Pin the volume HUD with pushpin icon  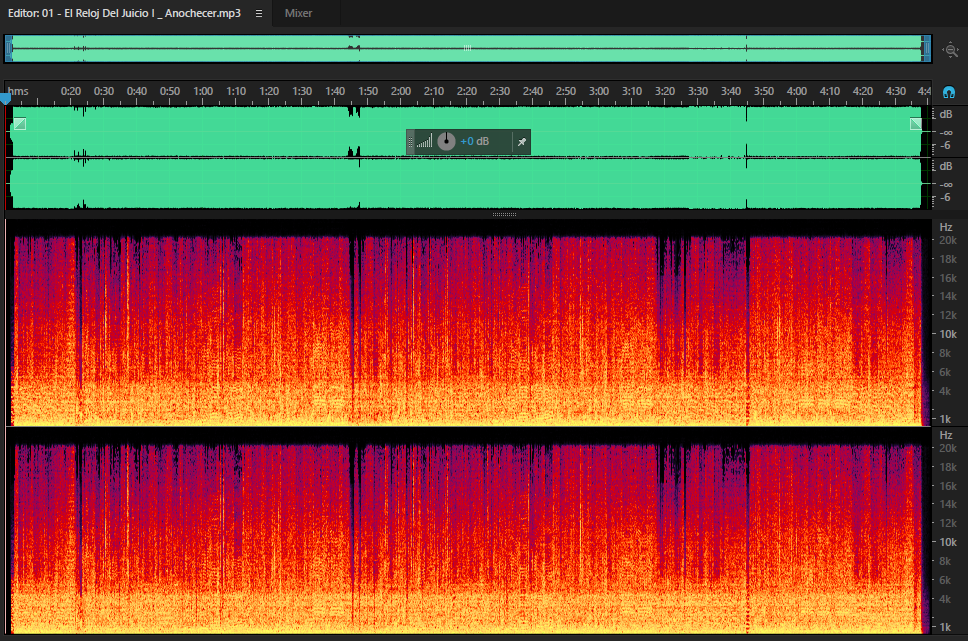[522, 142]
